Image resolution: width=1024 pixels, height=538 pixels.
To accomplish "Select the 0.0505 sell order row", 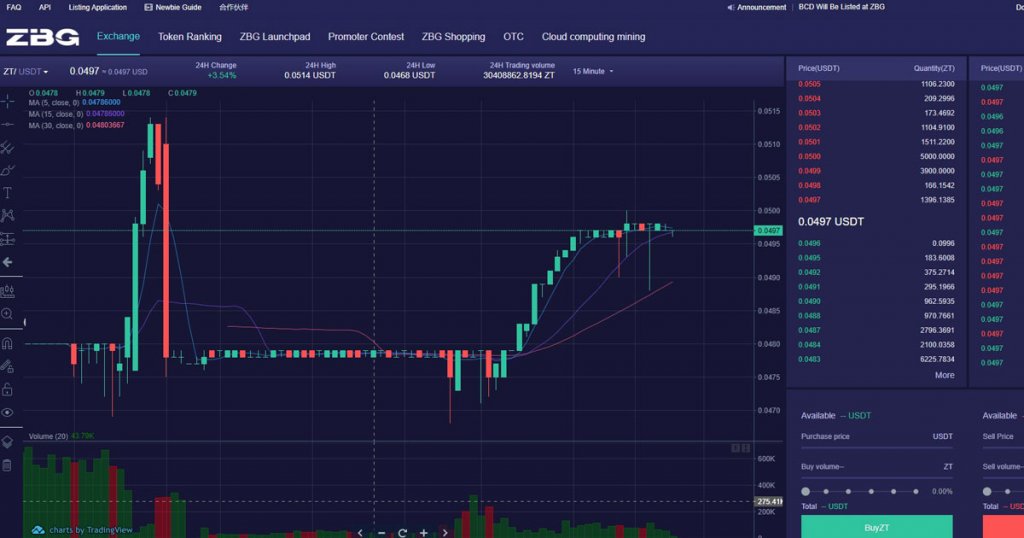I will pyautogui.click(x=876, y=84).
